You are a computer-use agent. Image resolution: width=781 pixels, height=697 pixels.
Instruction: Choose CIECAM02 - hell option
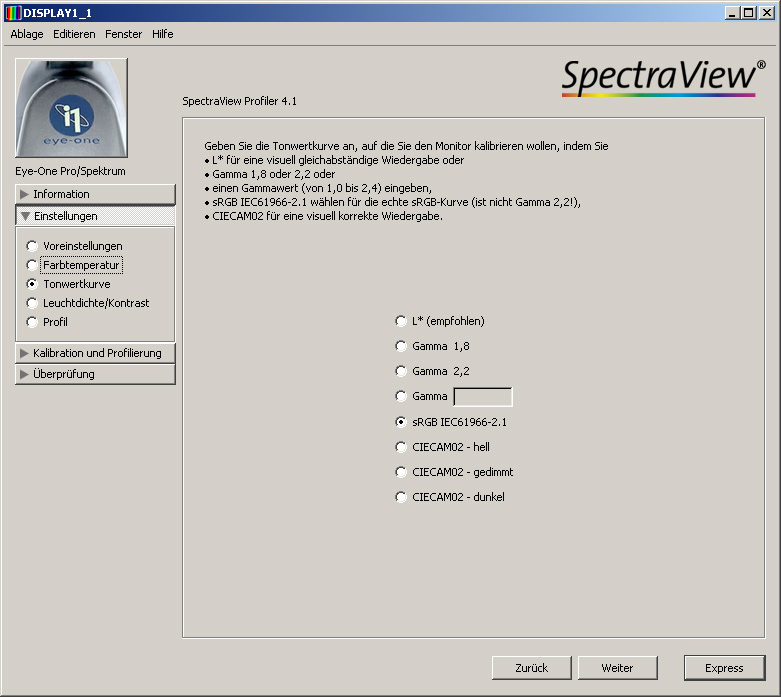click(400, 447)
